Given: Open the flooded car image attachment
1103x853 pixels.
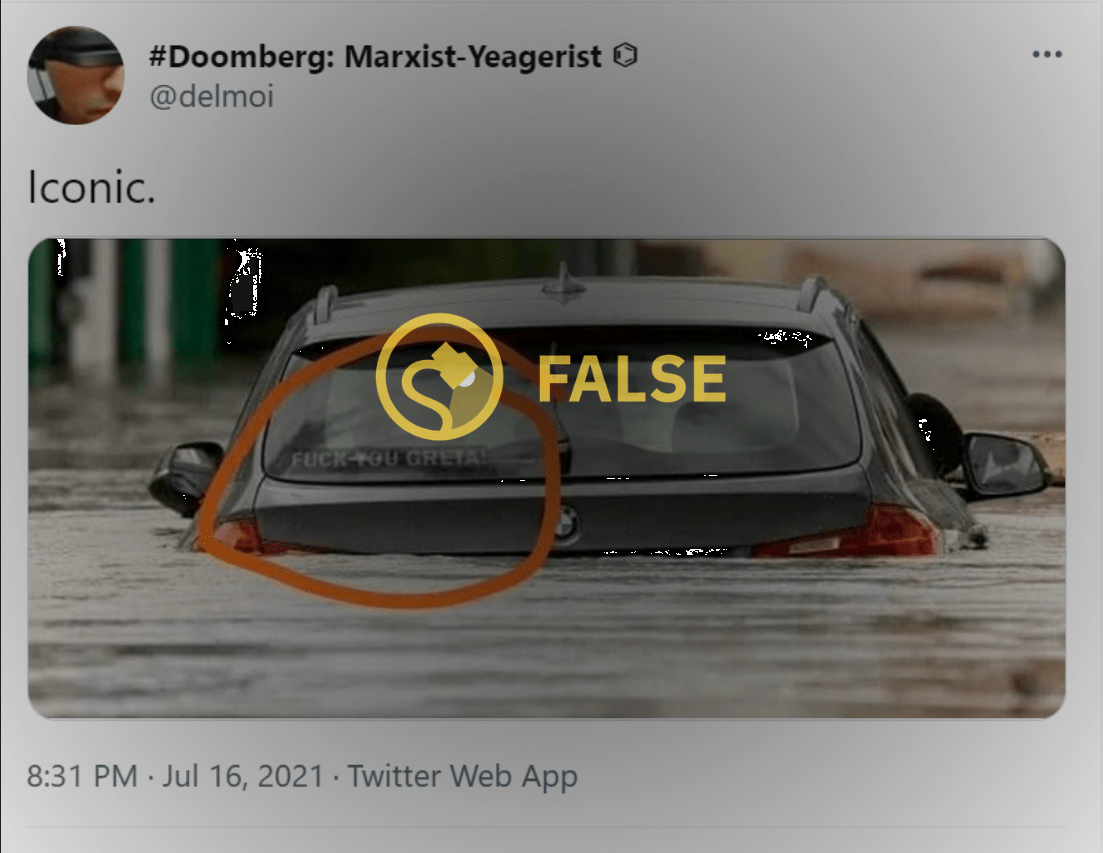Looking at the screenshot, I should (x=547, y=478).
